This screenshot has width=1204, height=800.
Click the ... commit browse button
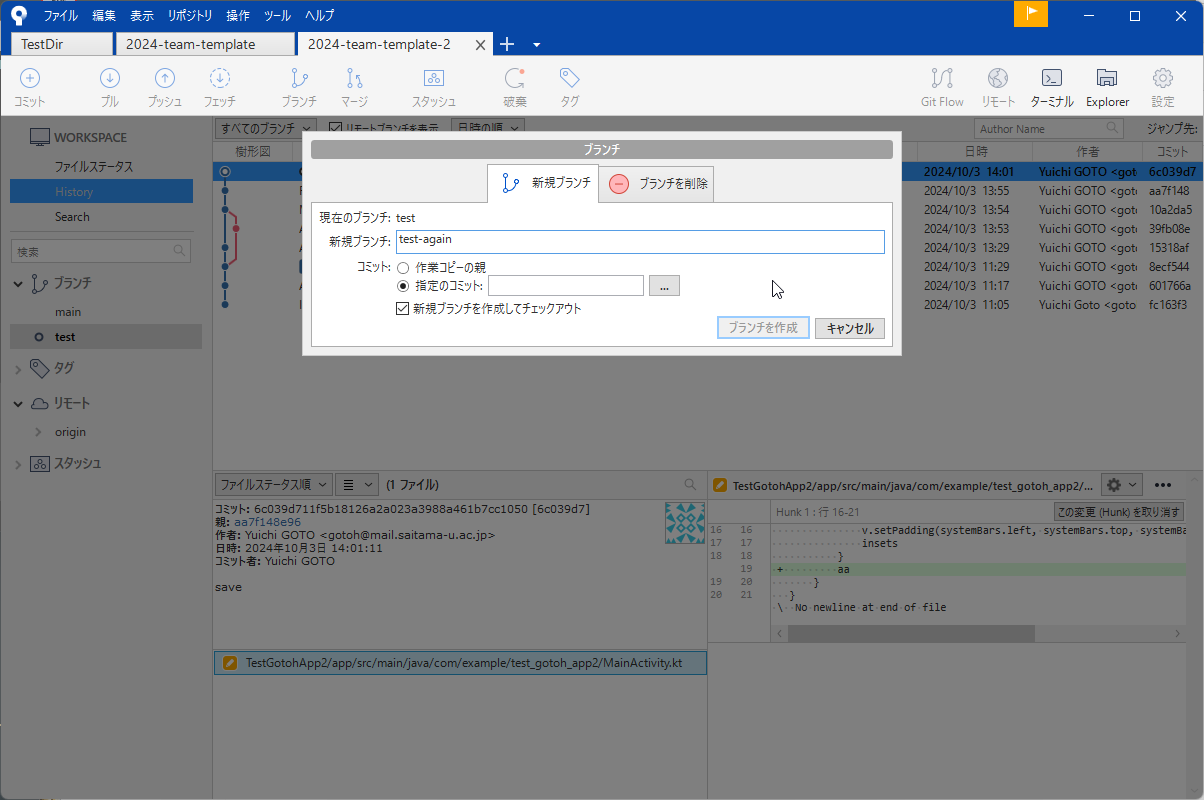coord(665,286)
